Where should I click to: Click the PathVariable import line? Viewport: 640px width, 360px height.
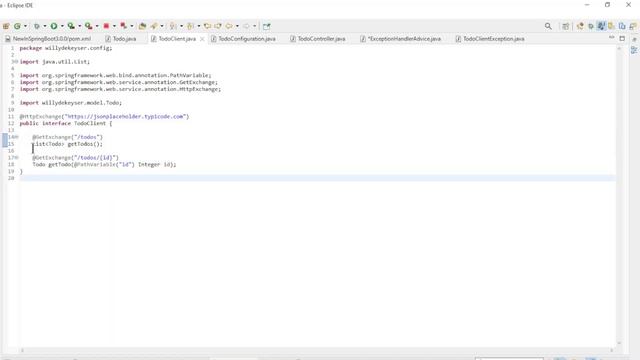(116, 76)
